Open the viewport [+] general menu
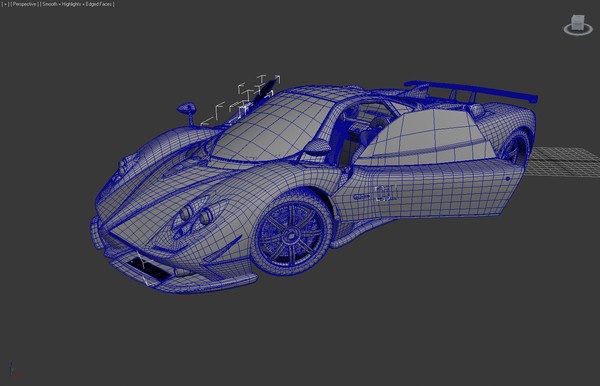The width and height of the screenshot is (600, 386). click(x=5, y=4)
